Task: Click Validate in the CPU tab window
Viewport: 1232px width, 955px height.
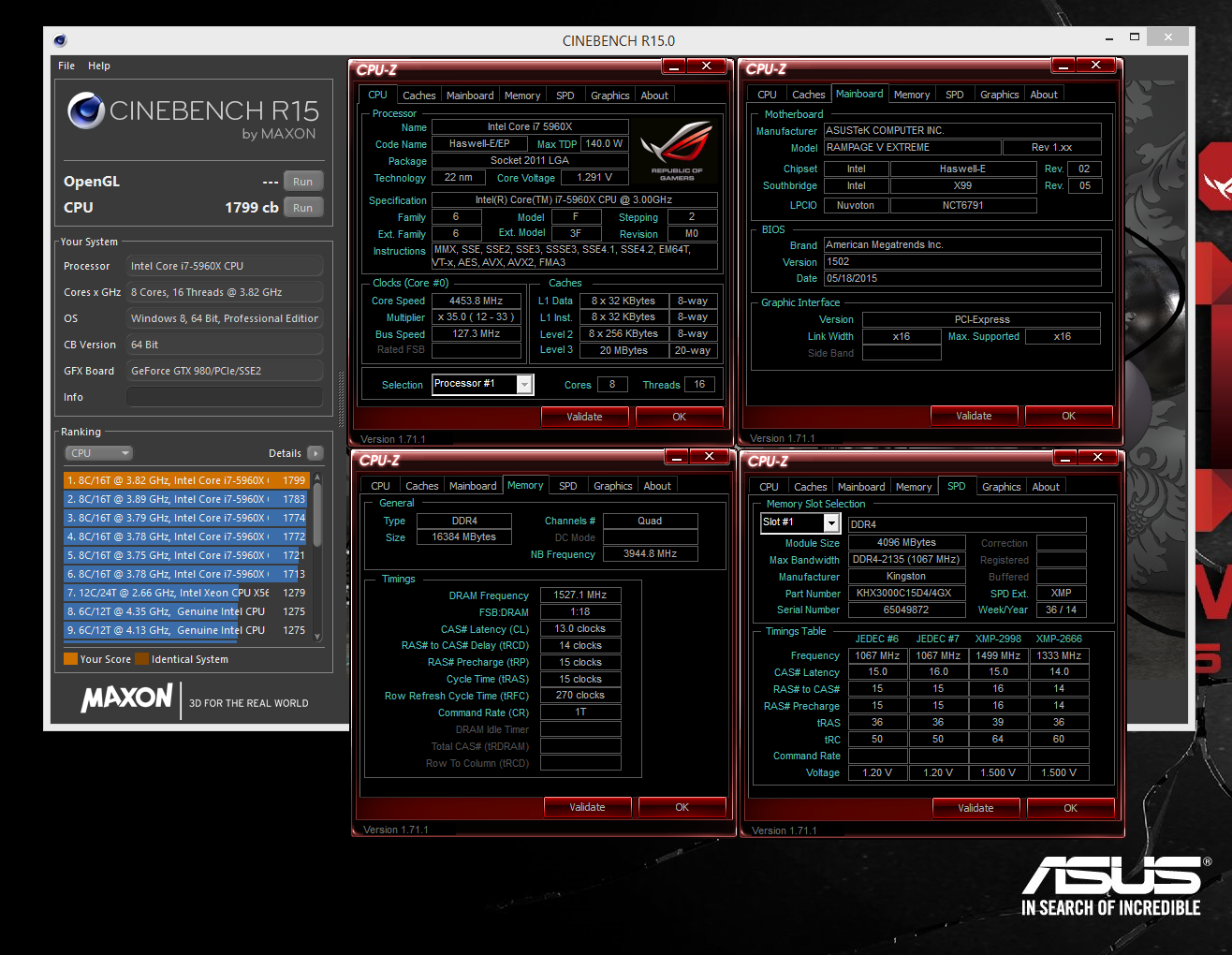Action: (x=584, y=417)
